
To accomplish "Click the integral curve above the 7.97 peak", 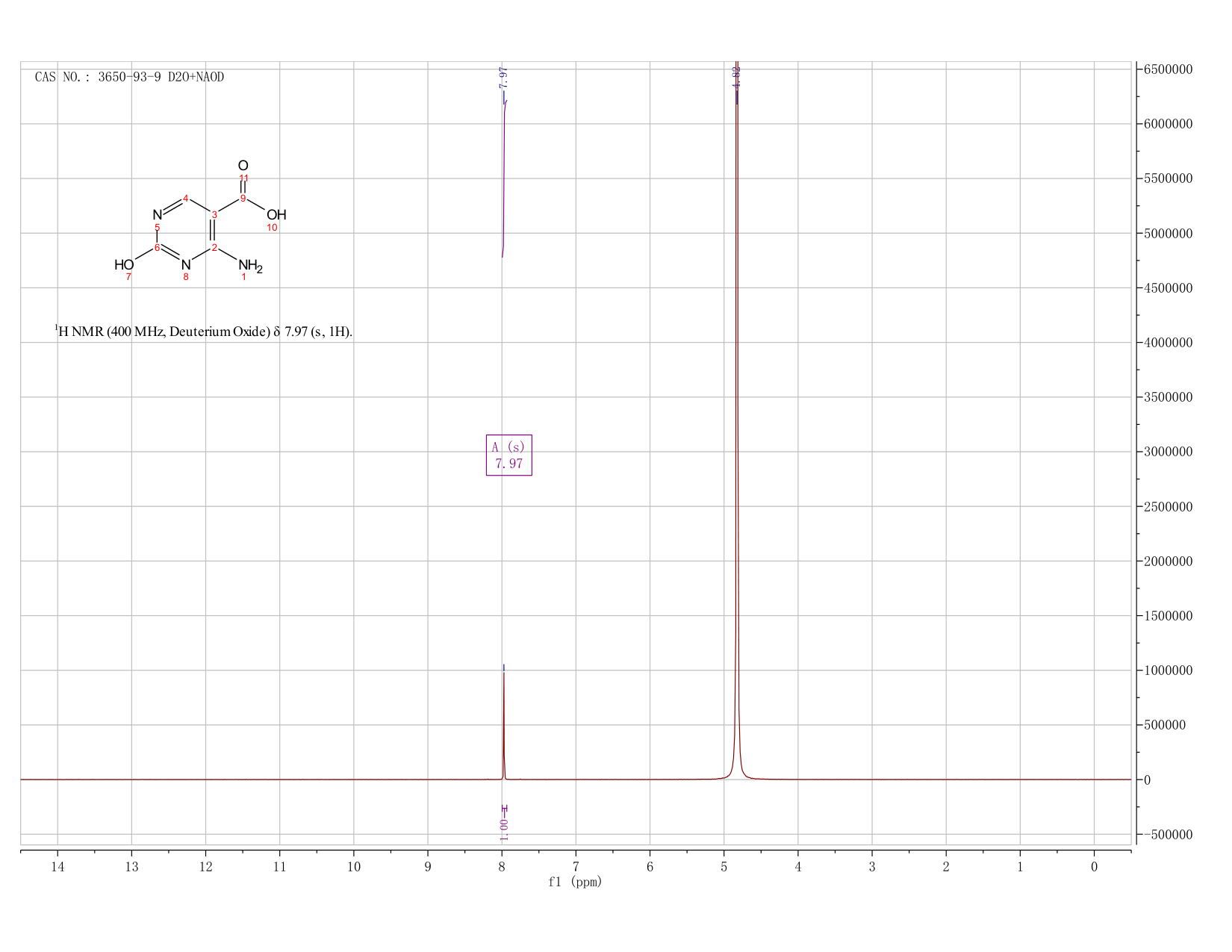I will point(504,179).
